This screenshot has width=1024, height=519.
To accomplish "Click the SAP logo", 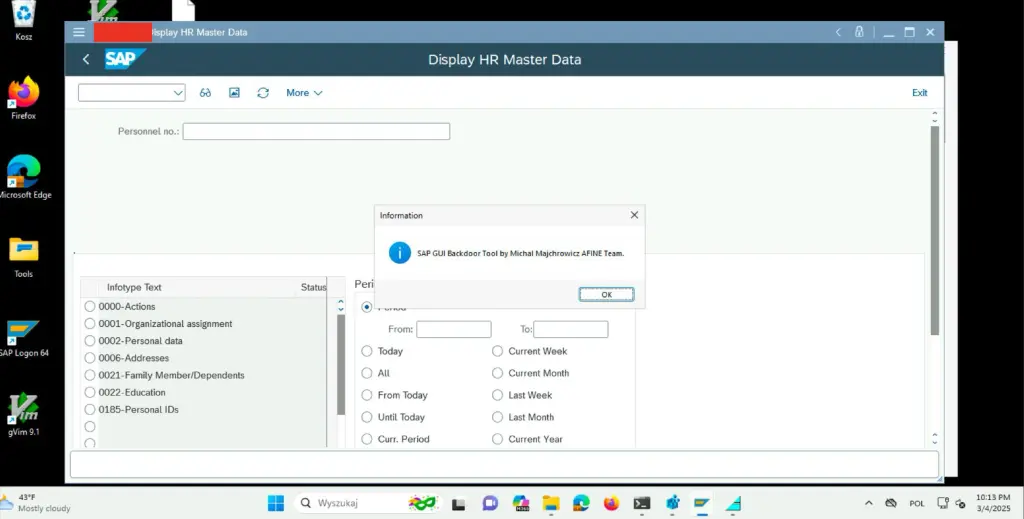I will [125, 59].
